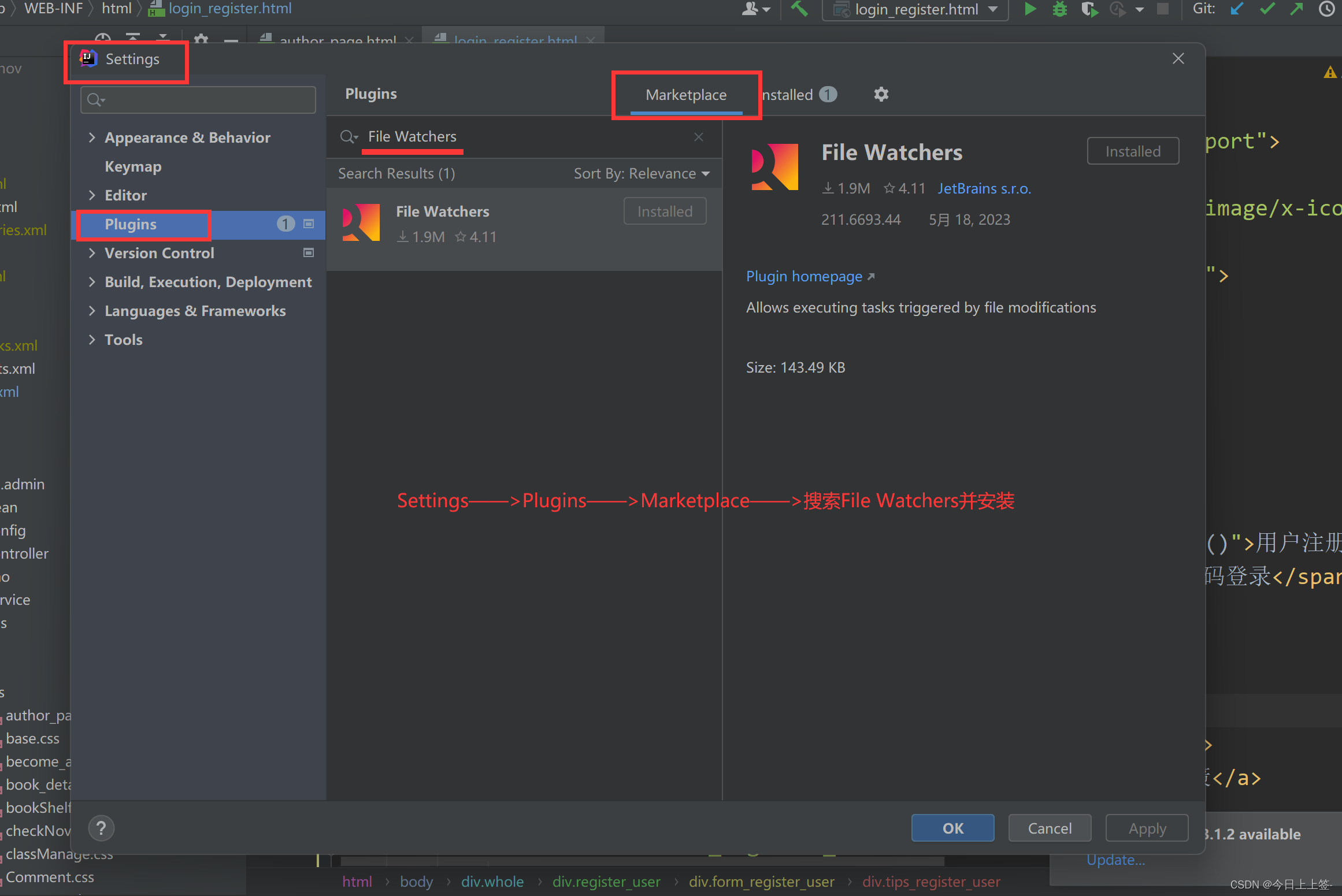The width and height of the screenshot is (1342, 896).
Task: Open the help question mark button
Action: click(101, 828)
